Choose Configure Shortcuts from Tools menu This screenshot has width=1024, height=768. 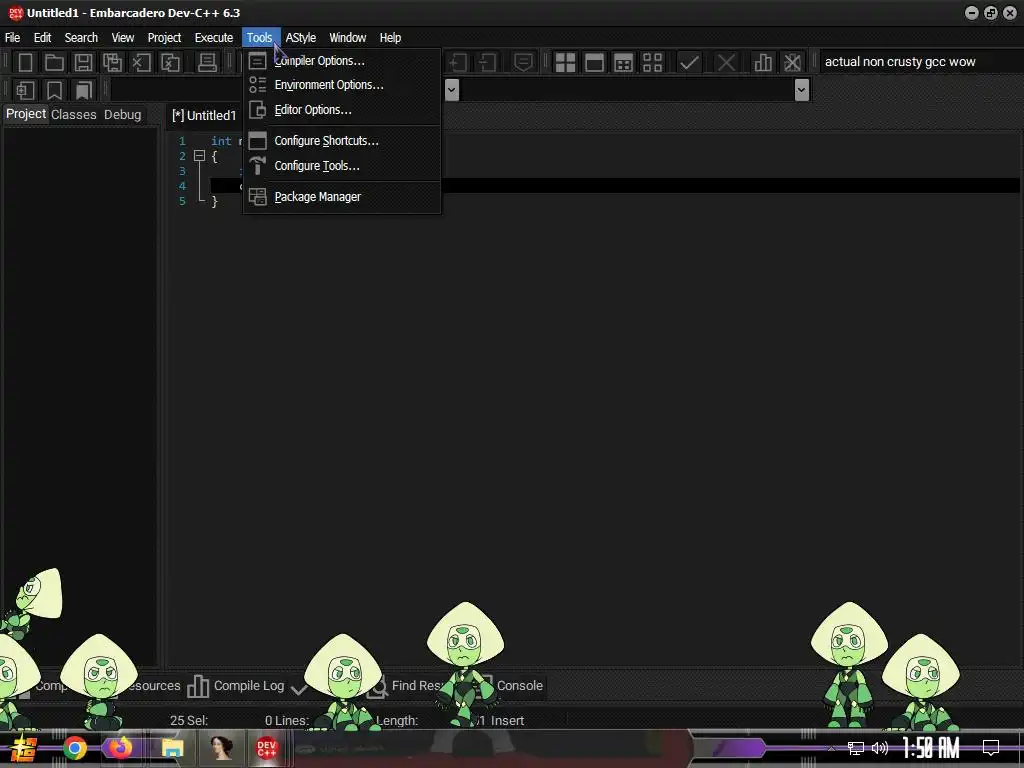[x=342, y=140]
